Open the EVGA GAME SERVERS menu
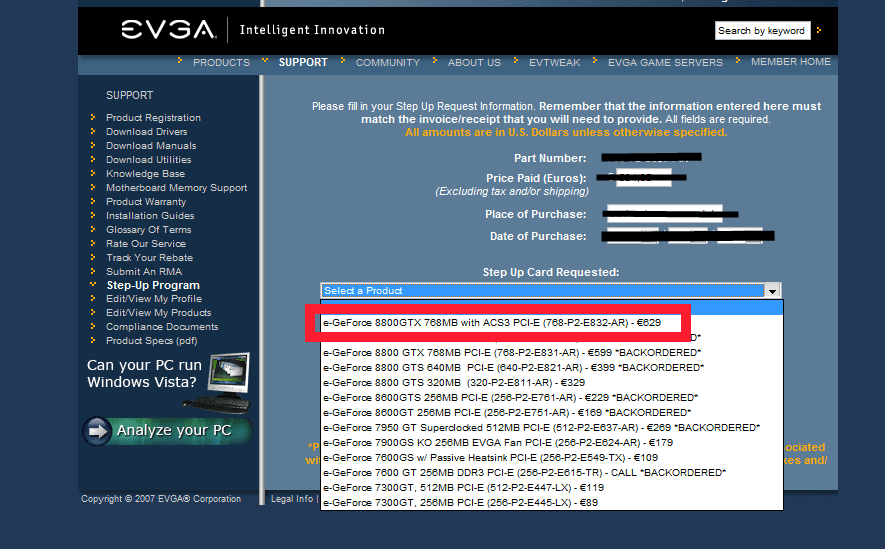This screenshot has width=885, height=549. [x=665, y=62]
